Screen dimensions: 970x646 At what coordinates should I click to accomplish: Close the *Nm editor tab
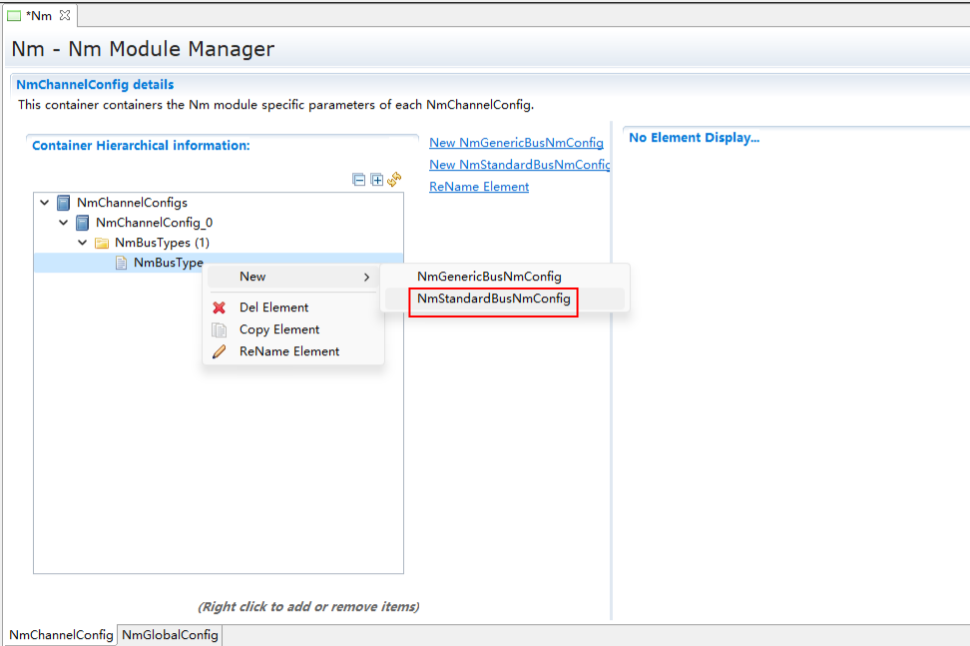pyautogui.click(x=65, y=15)
